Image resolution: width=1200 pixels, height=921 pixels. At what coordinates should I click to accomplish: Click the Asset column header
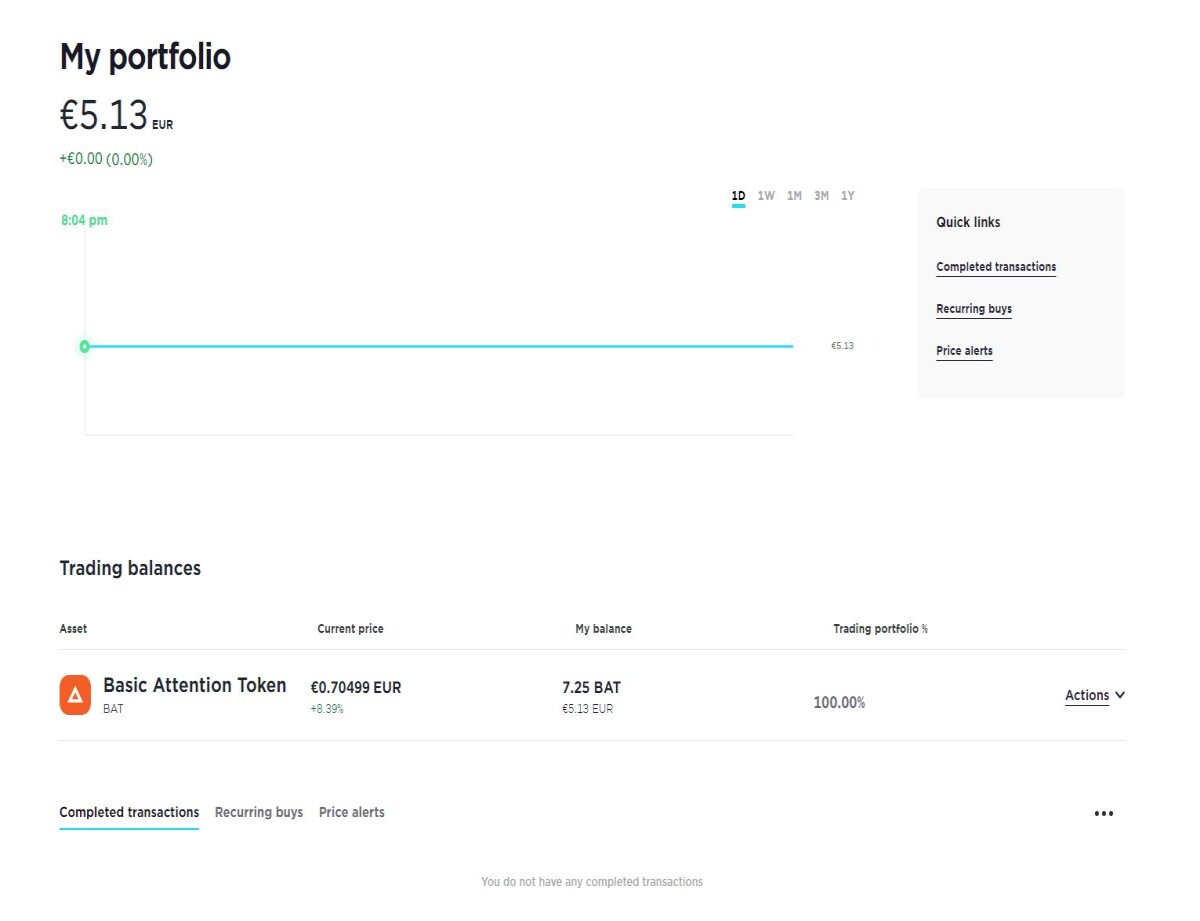point(73,629)
